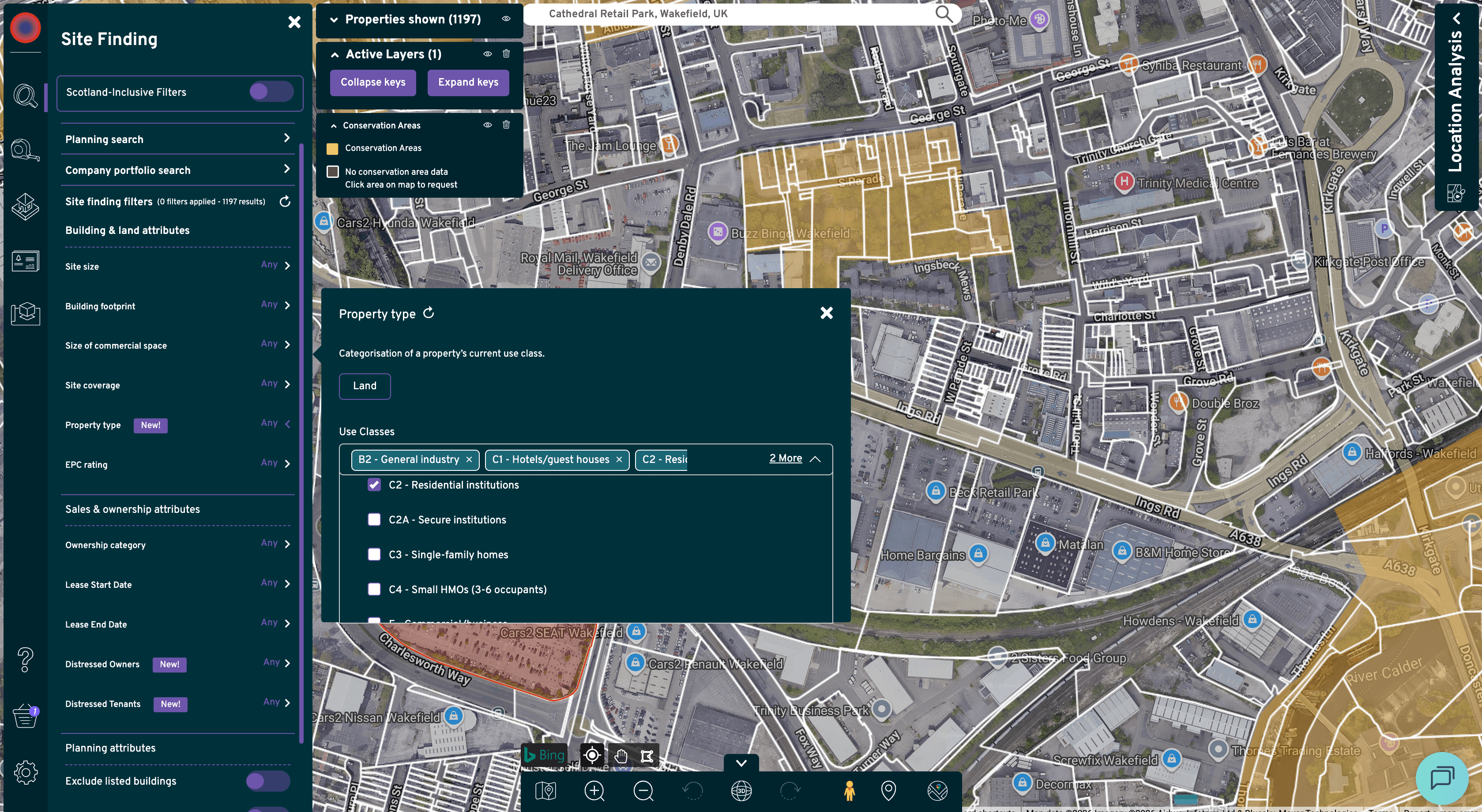The height and width of the screenshot is (812, 1482).
Task: Select the Street View pegman icon
Action: click(849, 791)
